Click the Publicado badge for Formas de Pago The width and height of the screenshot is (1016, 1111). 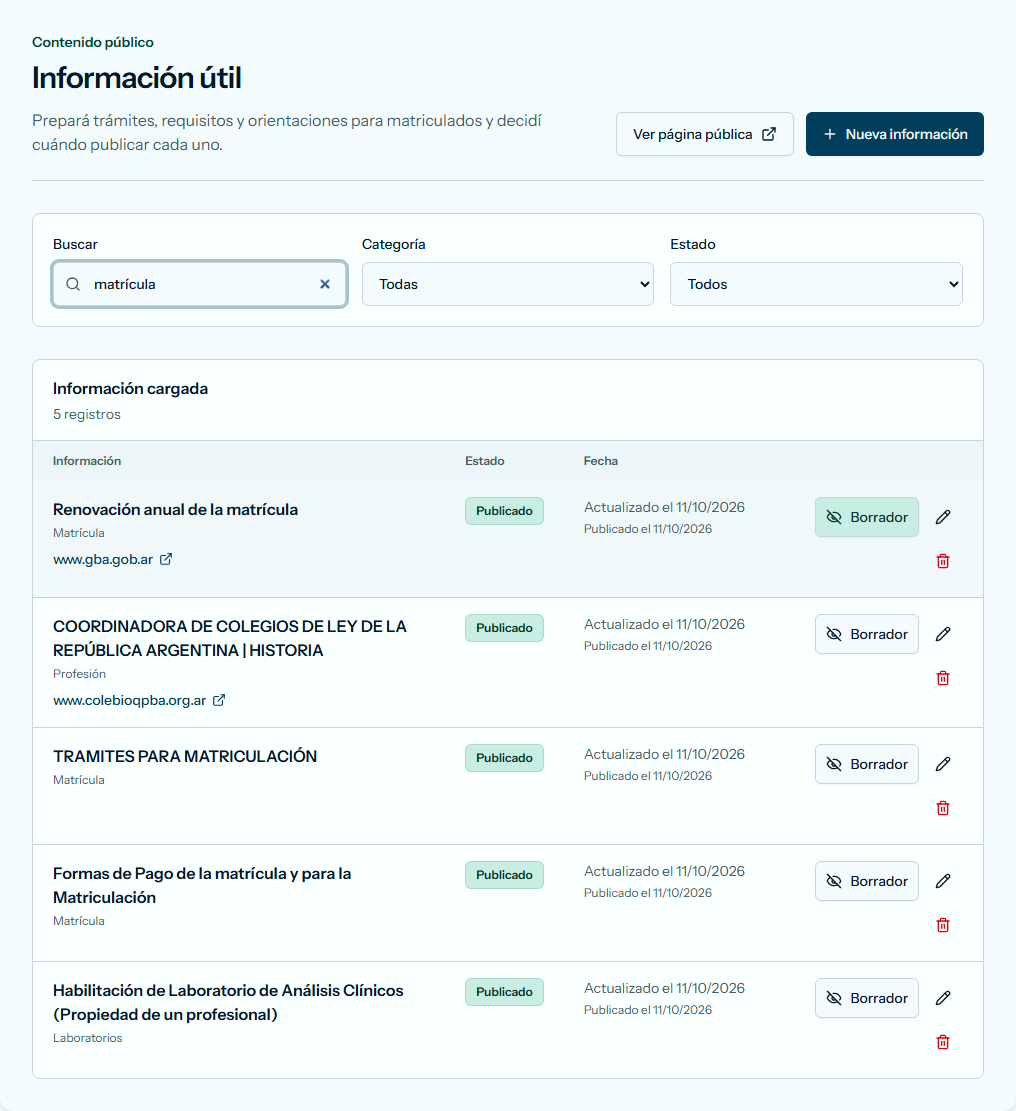pyautogui.click(x=504, y=874)
